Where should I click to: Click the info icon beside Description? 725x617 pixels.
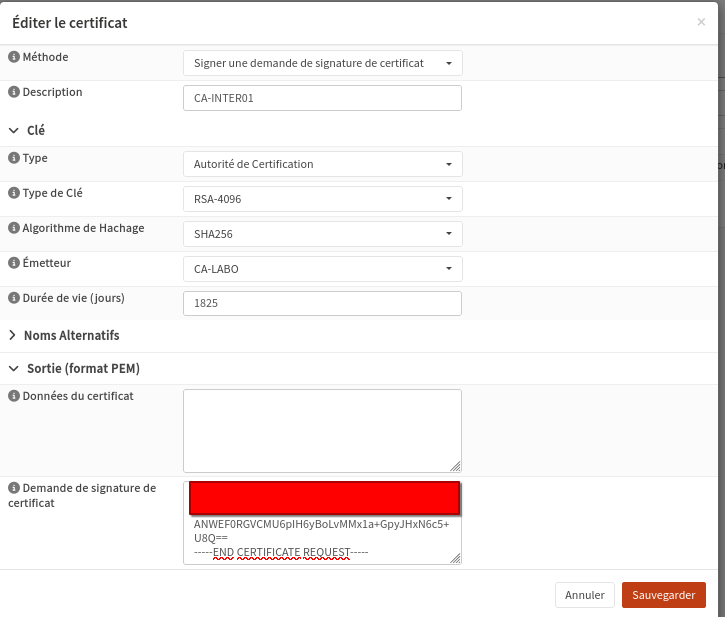tap(14, 93)
